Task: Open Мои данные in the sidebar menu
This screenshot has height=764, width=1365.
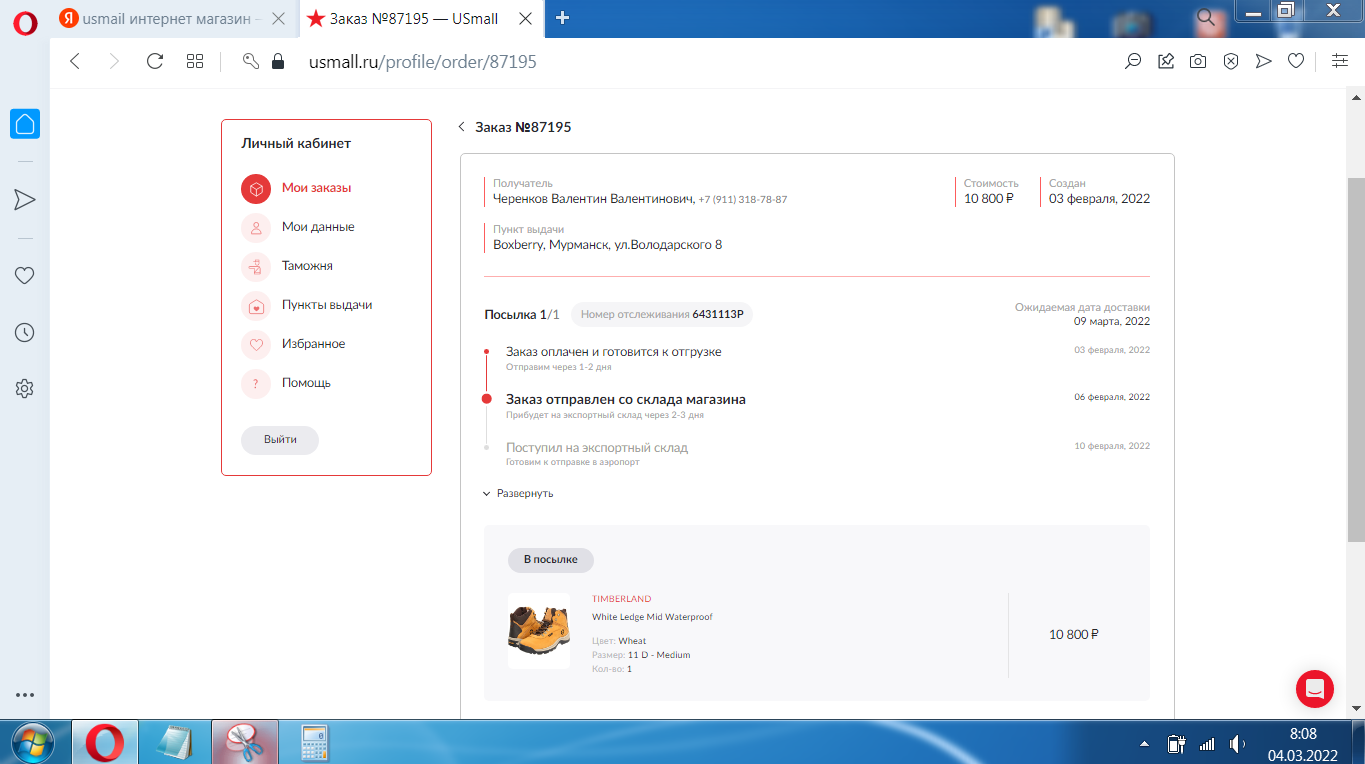Action: (318, 227)
